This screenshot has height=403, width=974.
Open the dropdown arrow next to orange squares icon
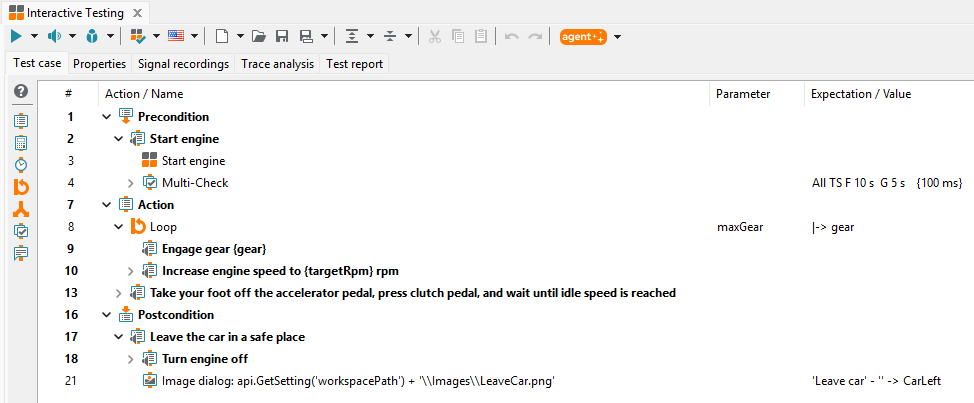click(156, 37)
